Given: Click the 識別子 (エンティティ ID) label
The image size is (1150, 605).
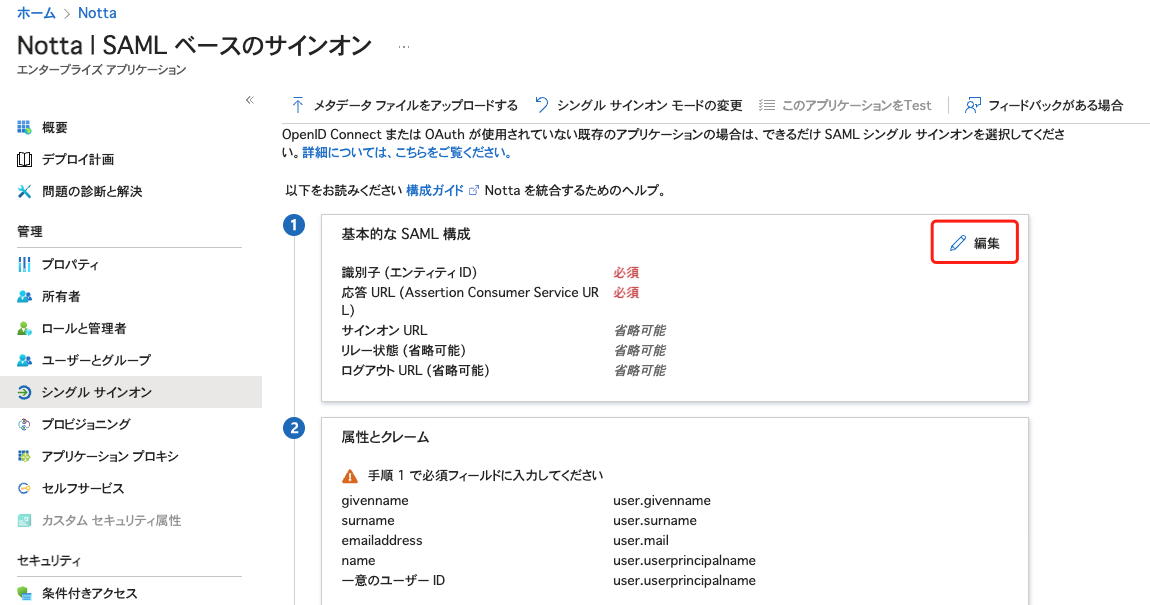Looking at the screenshot, I should coord(409,272).
